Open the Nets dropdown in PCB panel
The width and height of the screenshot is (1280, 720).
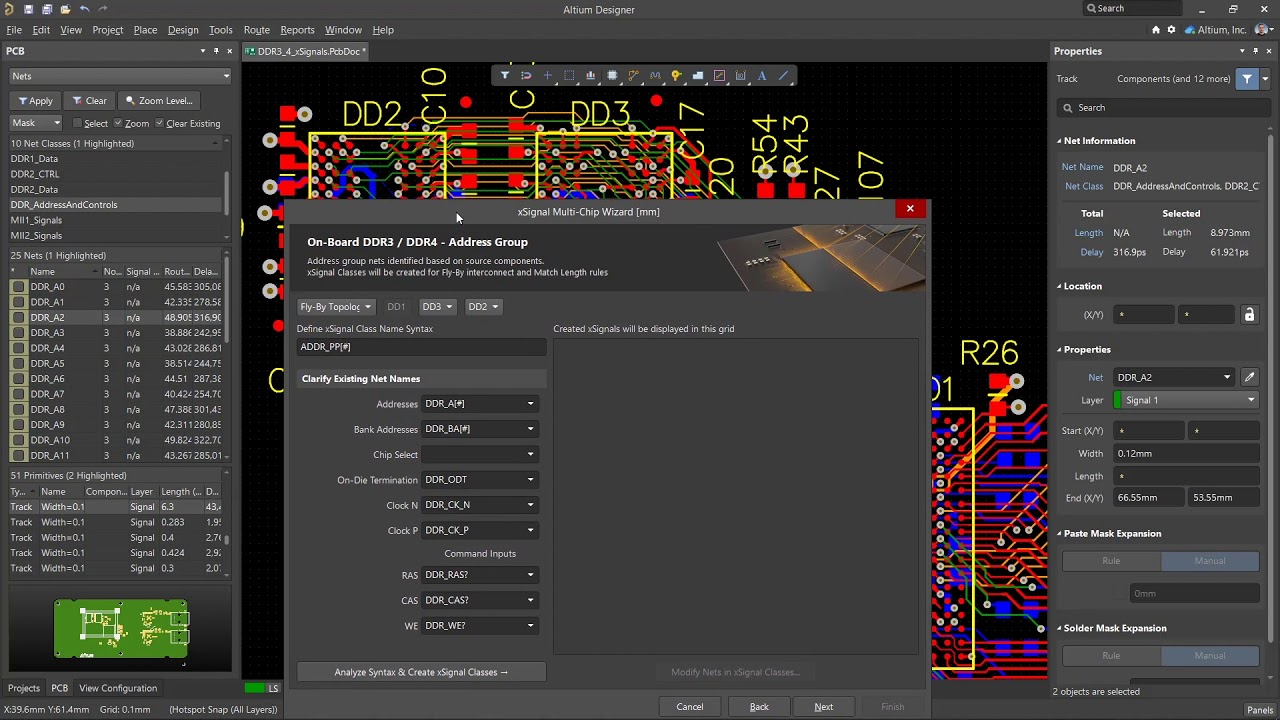pyautogui.click(x=120, y=76)
